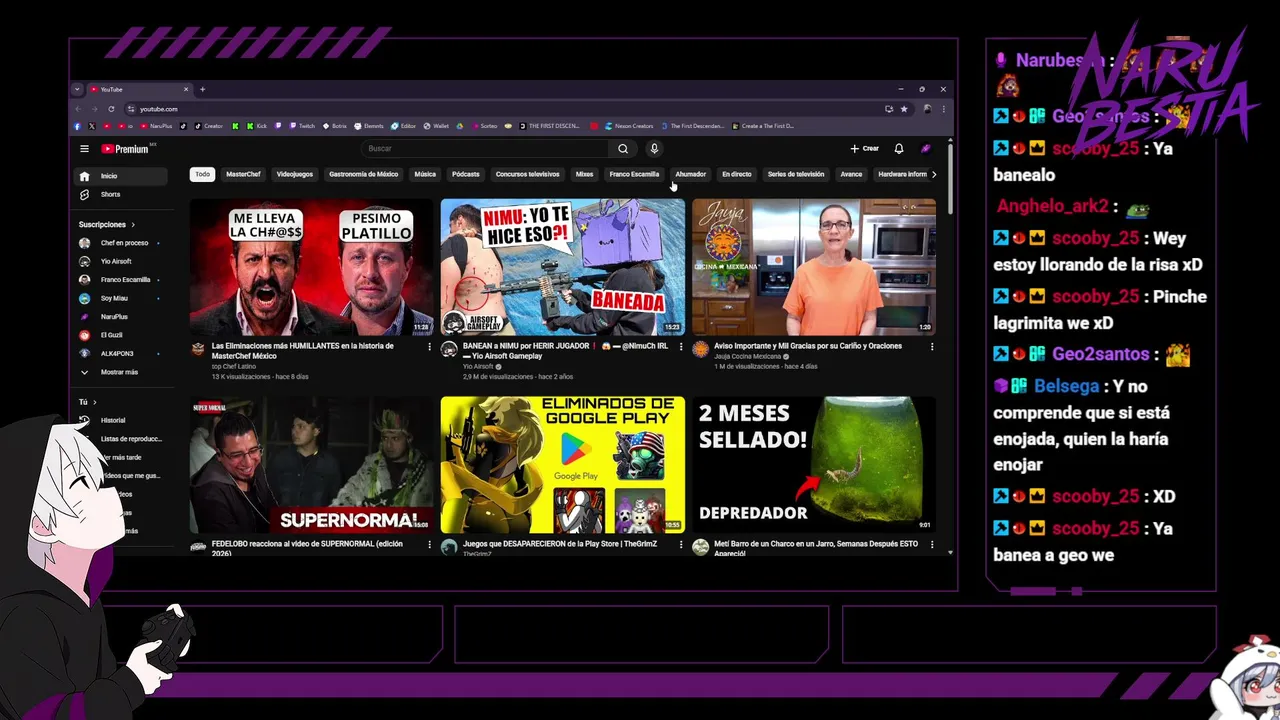Open Chef en proceso subscription

click(121, 243)
